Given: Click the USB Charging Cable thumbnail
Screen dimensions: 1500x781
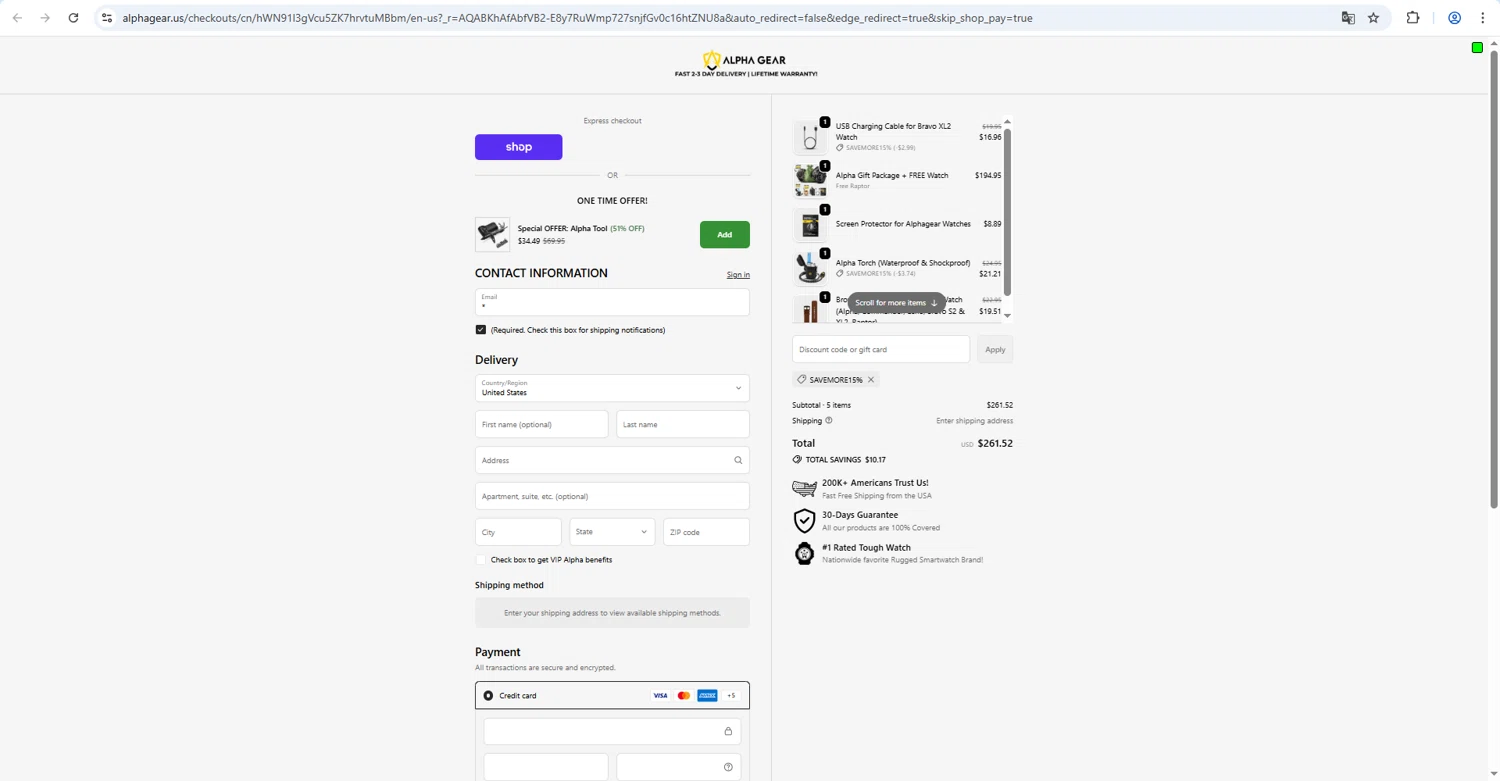Looking at the screenshot, I should tap(810, 137).
